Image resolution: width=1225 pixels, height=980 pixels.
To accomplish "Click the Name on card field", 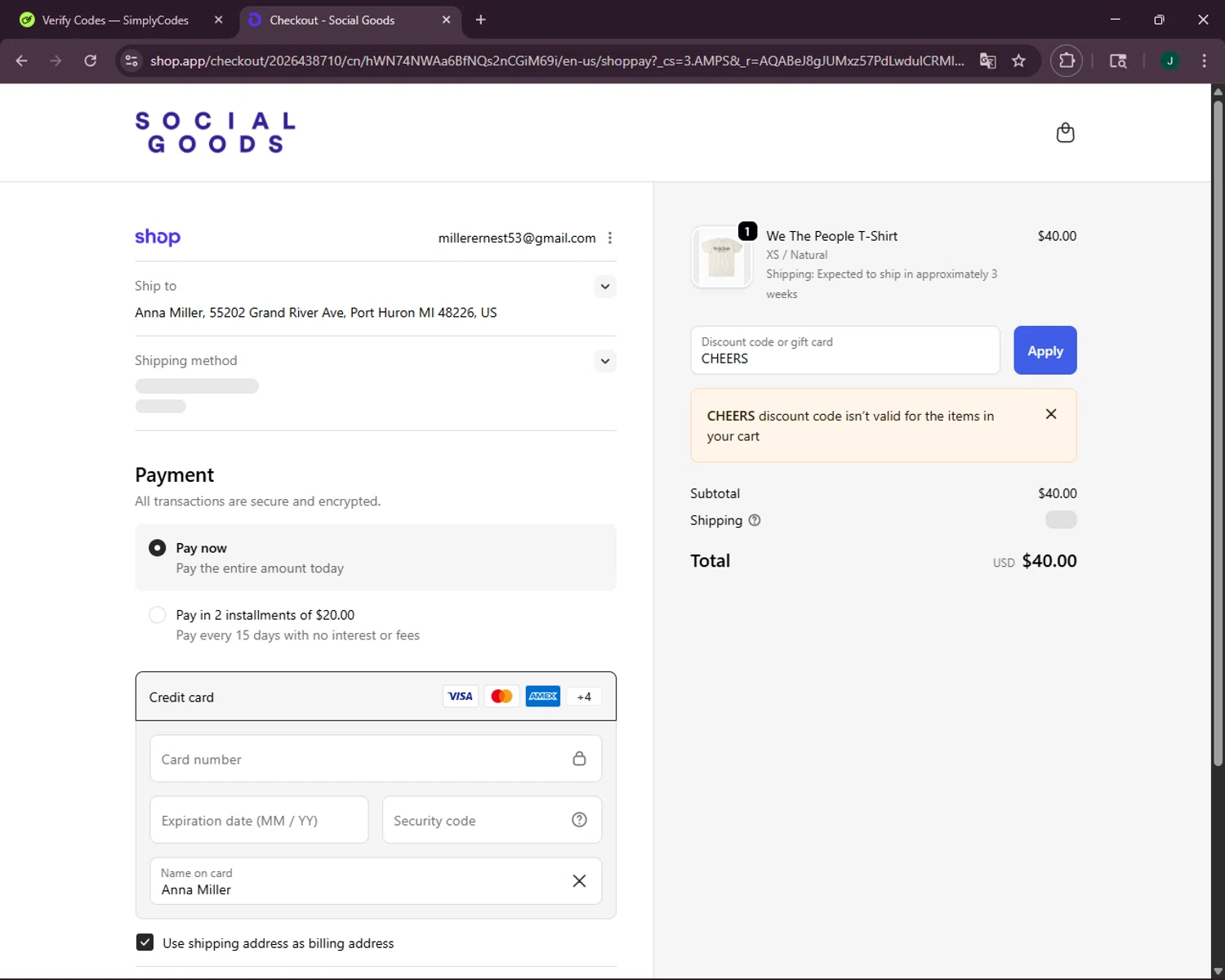I will (x=376, y=880).
